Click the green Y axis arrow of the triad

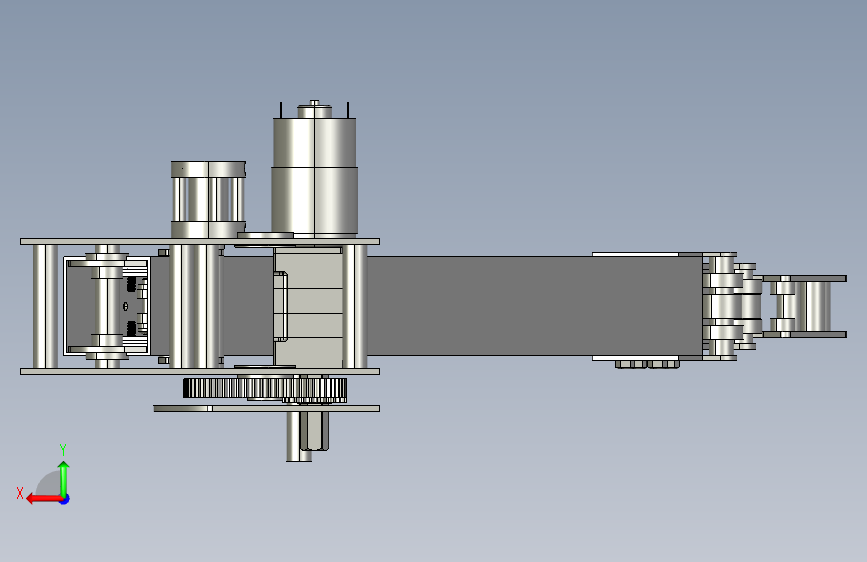(64, 478)
